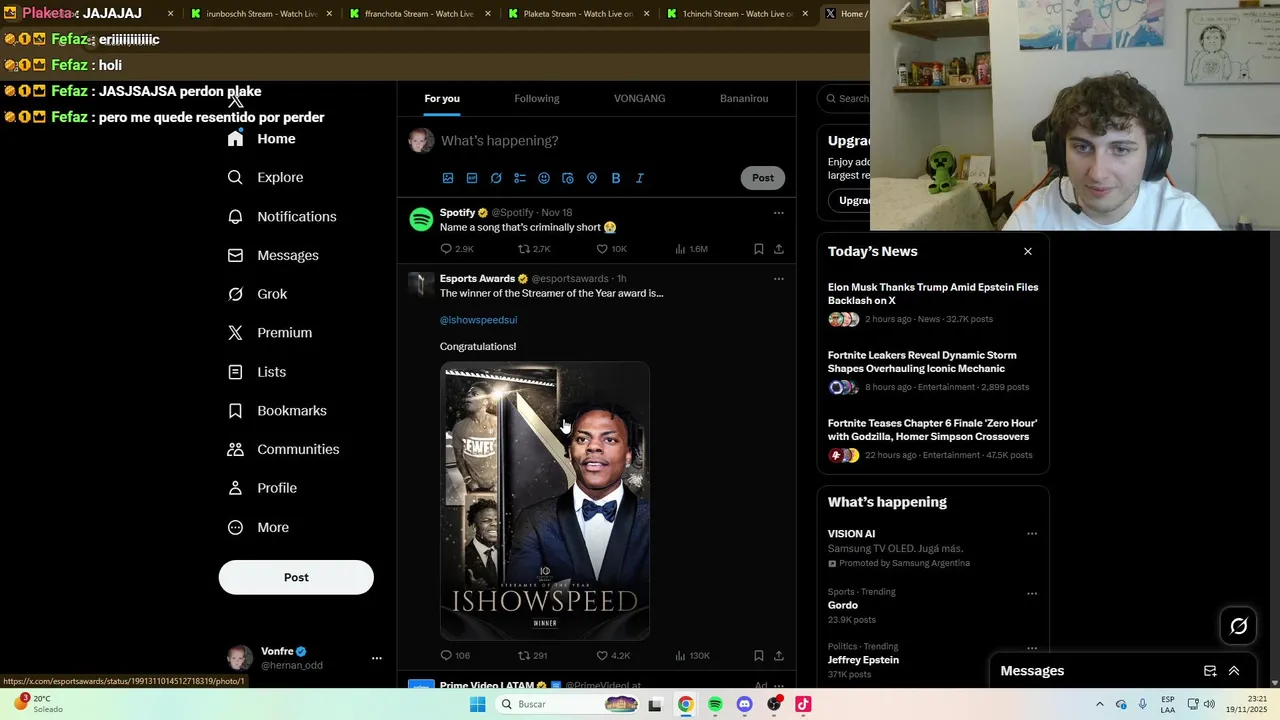
Task: Open the emoji picker in composer
Action: (x=544, y=178)
